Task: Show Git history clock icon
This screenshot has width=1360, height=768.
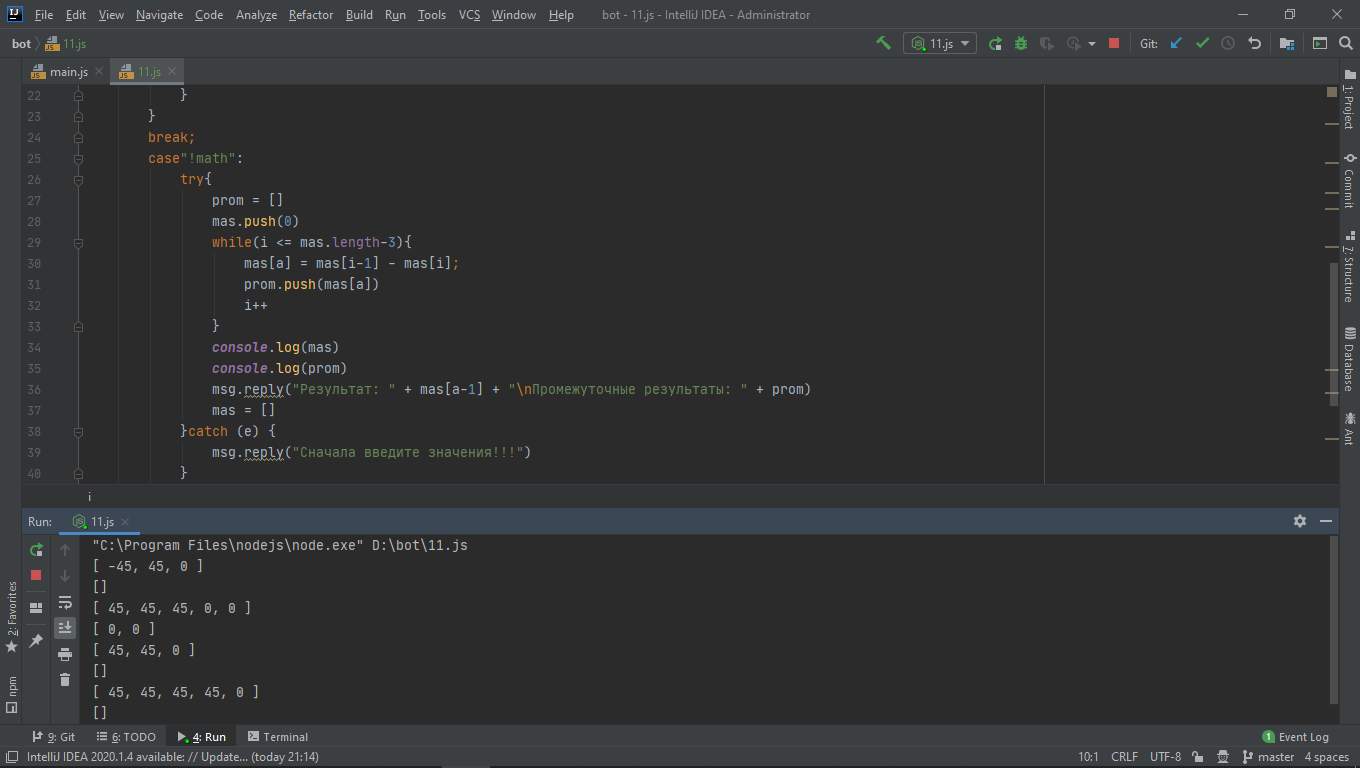Action: [1228, 43]
